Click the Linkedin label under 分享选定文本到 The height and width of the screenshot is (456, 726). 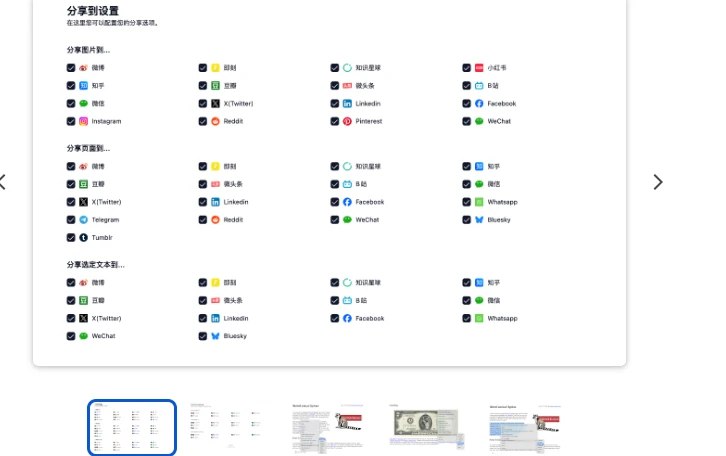click(236, 318)
